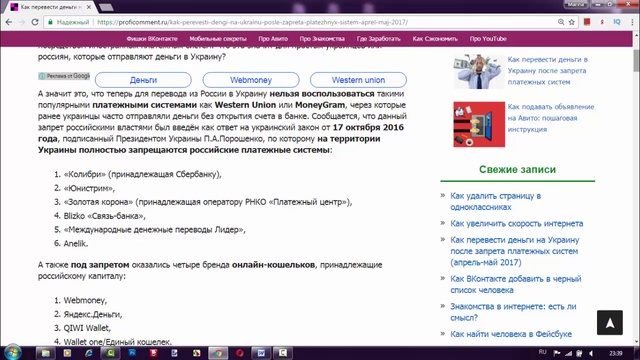The height and width of the screenshot is (360, 640).
Task: Click the red square extension icon
Action: pyautogui.click(x=587, y=22)
